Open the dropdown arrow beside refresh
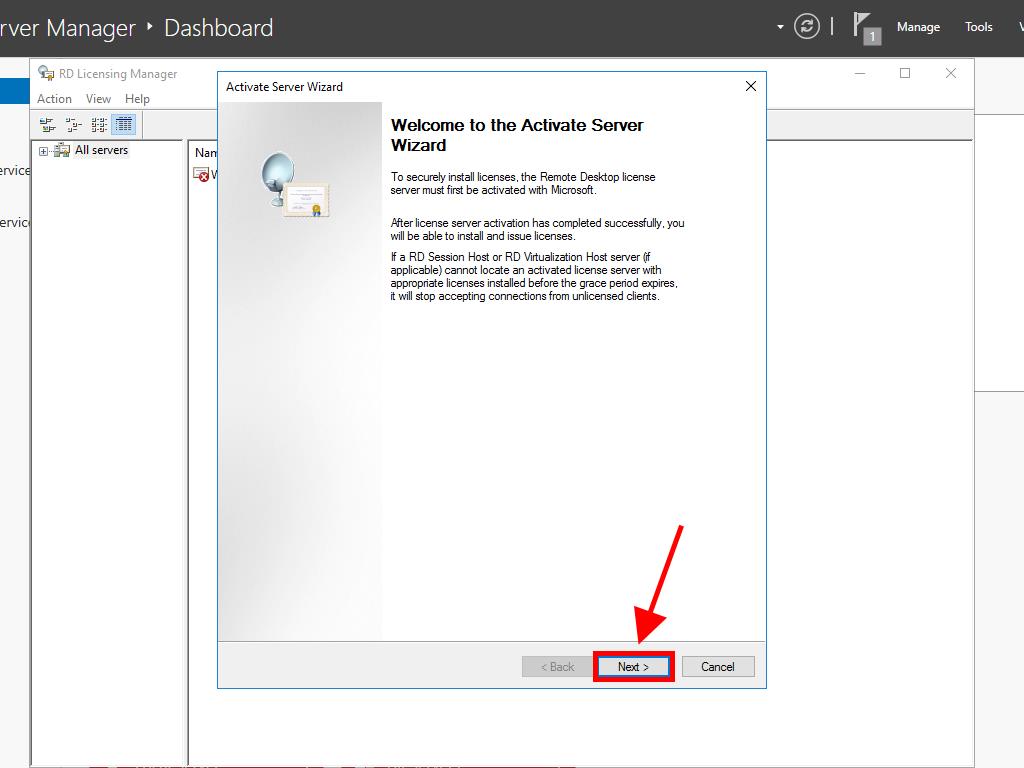Image resolution: width=1024 pixels, height=768 pixels. coord(780,27)
